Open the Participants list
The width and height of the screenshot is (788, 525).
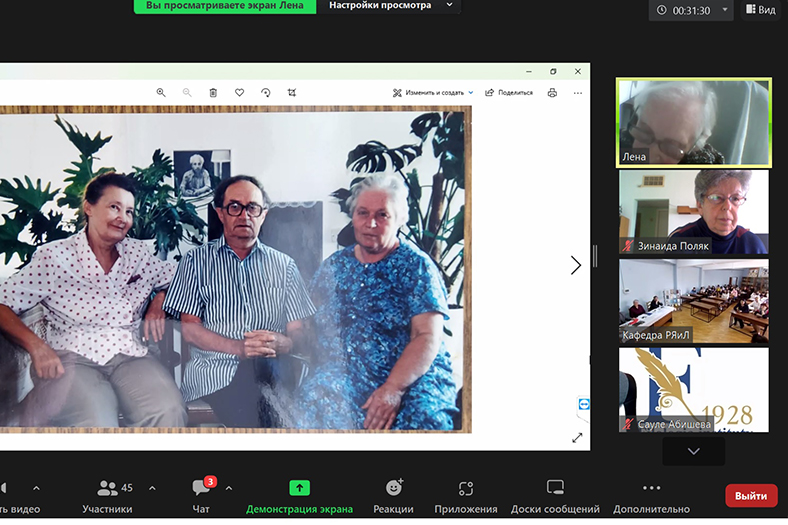click(x=107, y=489)
